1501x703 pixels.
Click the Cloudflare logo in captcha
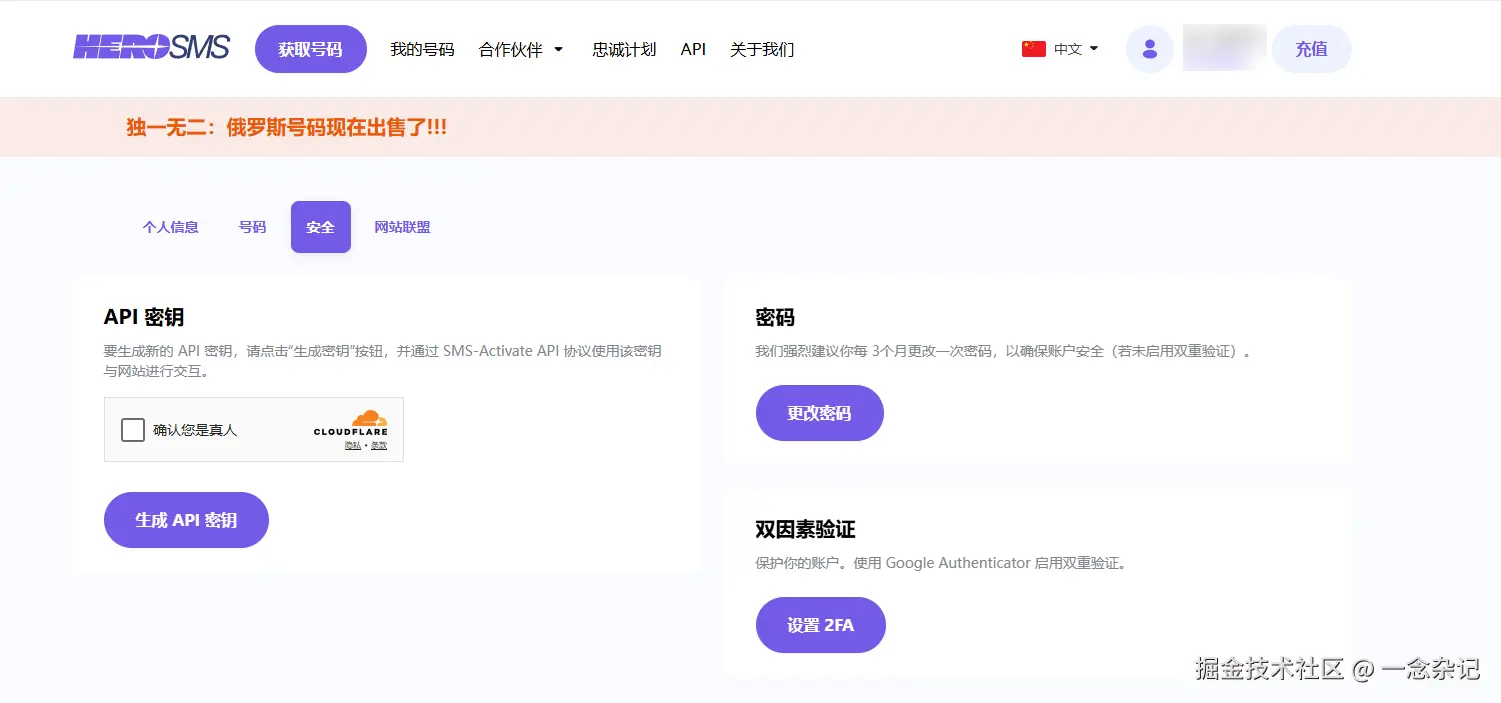(x=350, y=422)
